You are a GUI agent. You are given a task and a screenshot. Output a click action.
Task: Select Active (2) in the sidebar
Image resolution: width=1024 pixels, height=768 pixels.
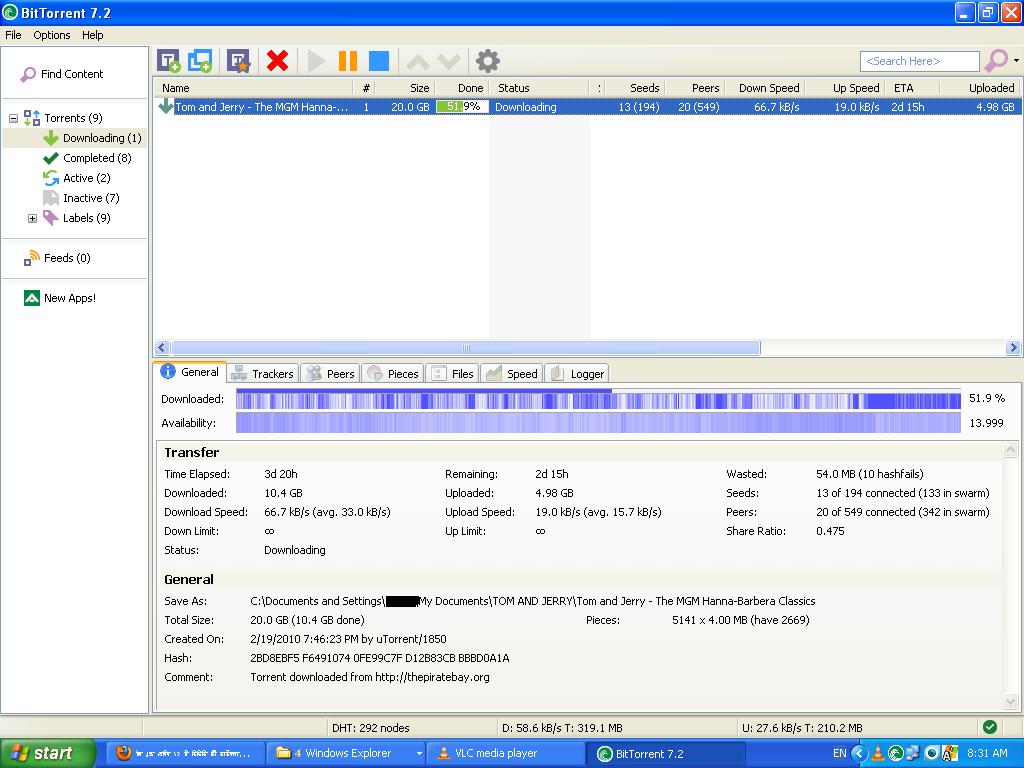(76, 178)
